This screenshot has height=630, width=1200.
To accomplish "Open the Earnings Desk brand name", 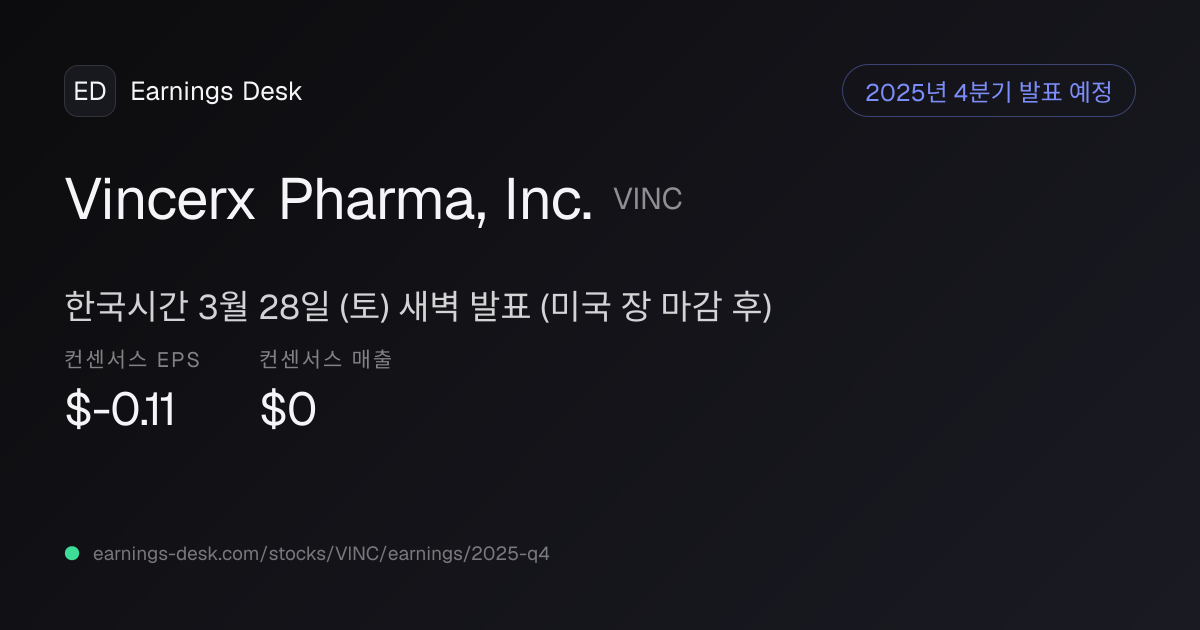I will (x=216, y=92).
